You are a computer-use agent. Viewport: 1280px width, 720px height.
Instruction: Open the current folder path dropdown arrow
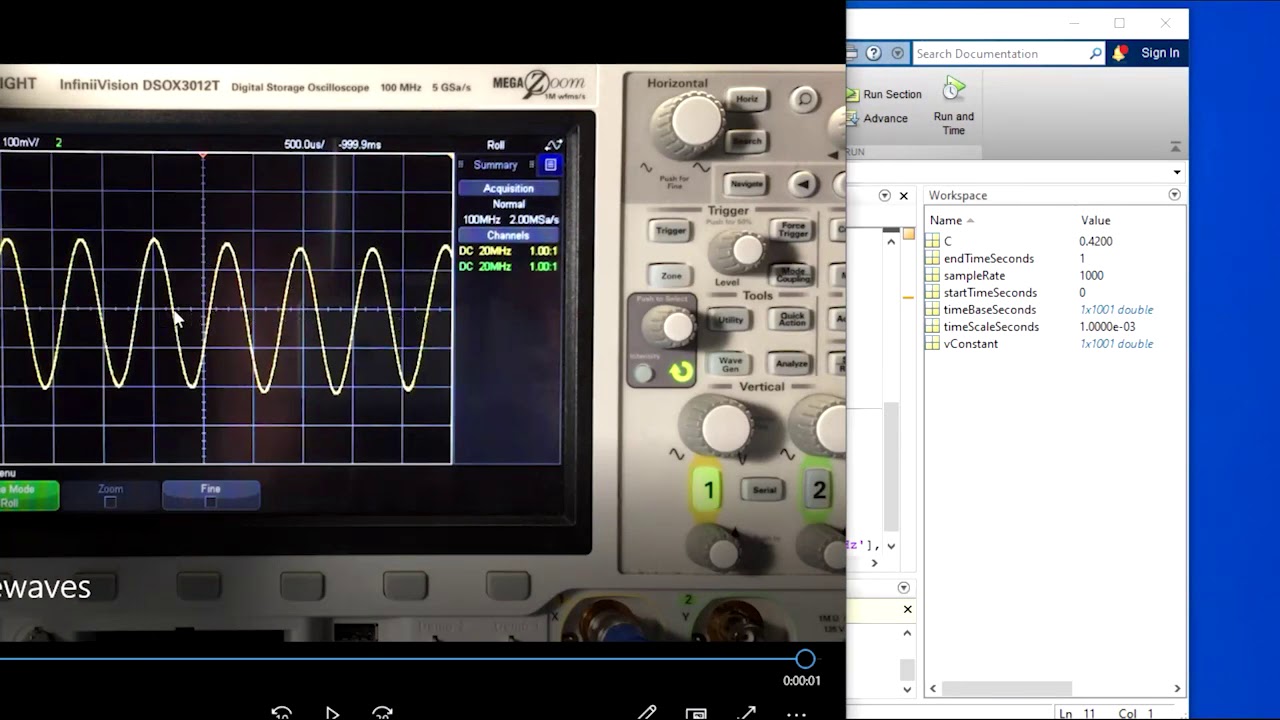click(1177, 172)
